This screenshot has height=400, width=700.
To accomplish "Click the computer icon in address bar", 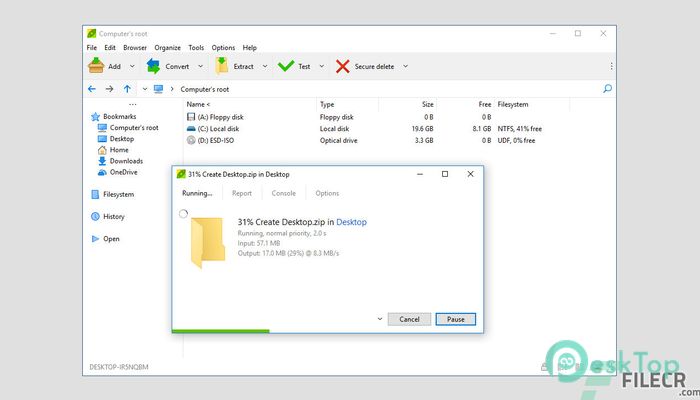I will pyautogui.click(x=158, y=89).
